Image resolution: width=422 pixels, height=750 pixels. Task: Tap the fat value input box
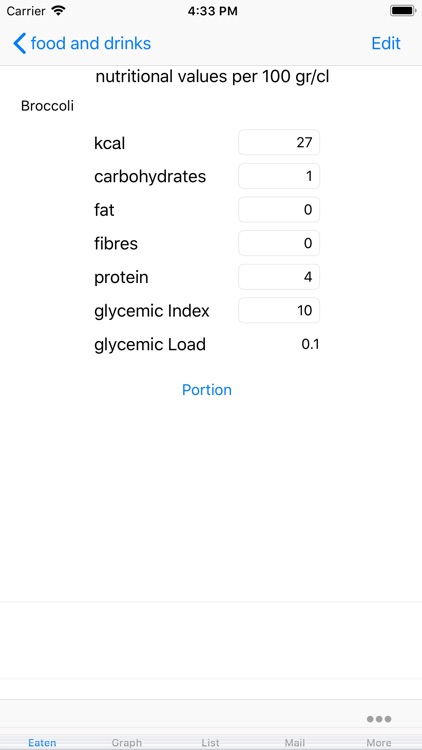[279, 210]
